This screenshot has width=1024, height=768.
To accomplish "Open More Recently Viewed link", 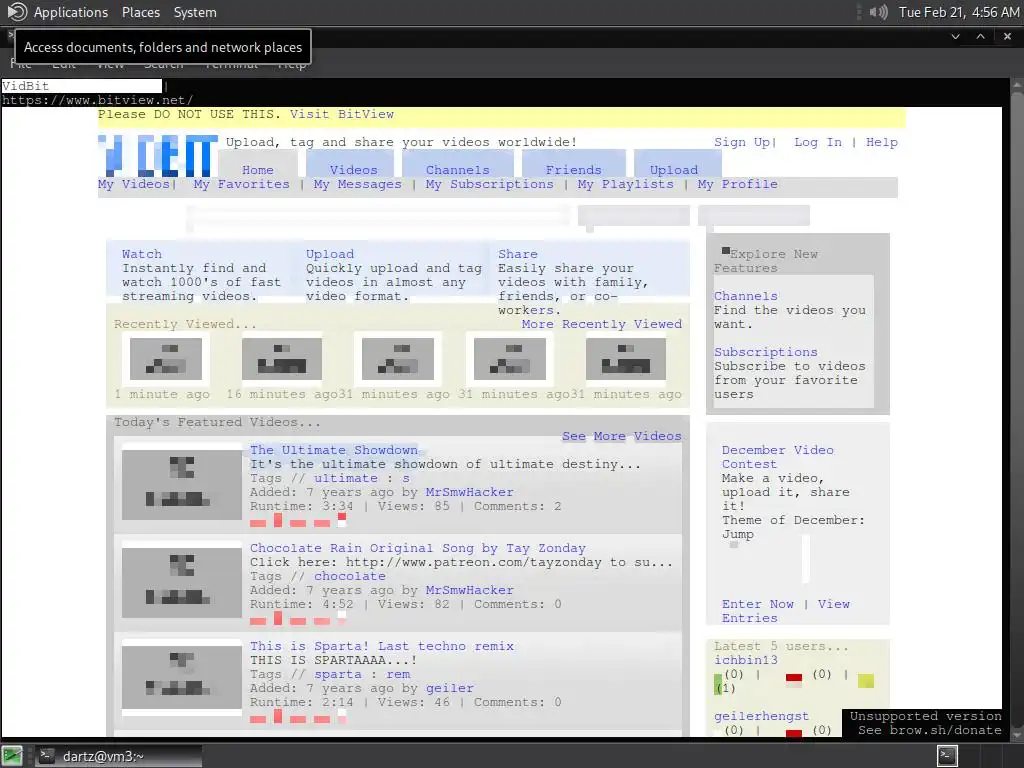I will 601,324.
